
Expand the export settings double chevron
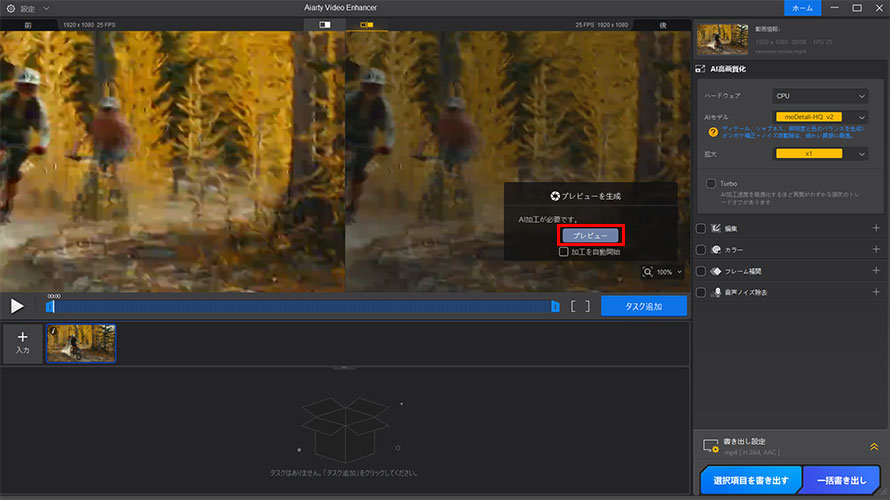(873, 447)
